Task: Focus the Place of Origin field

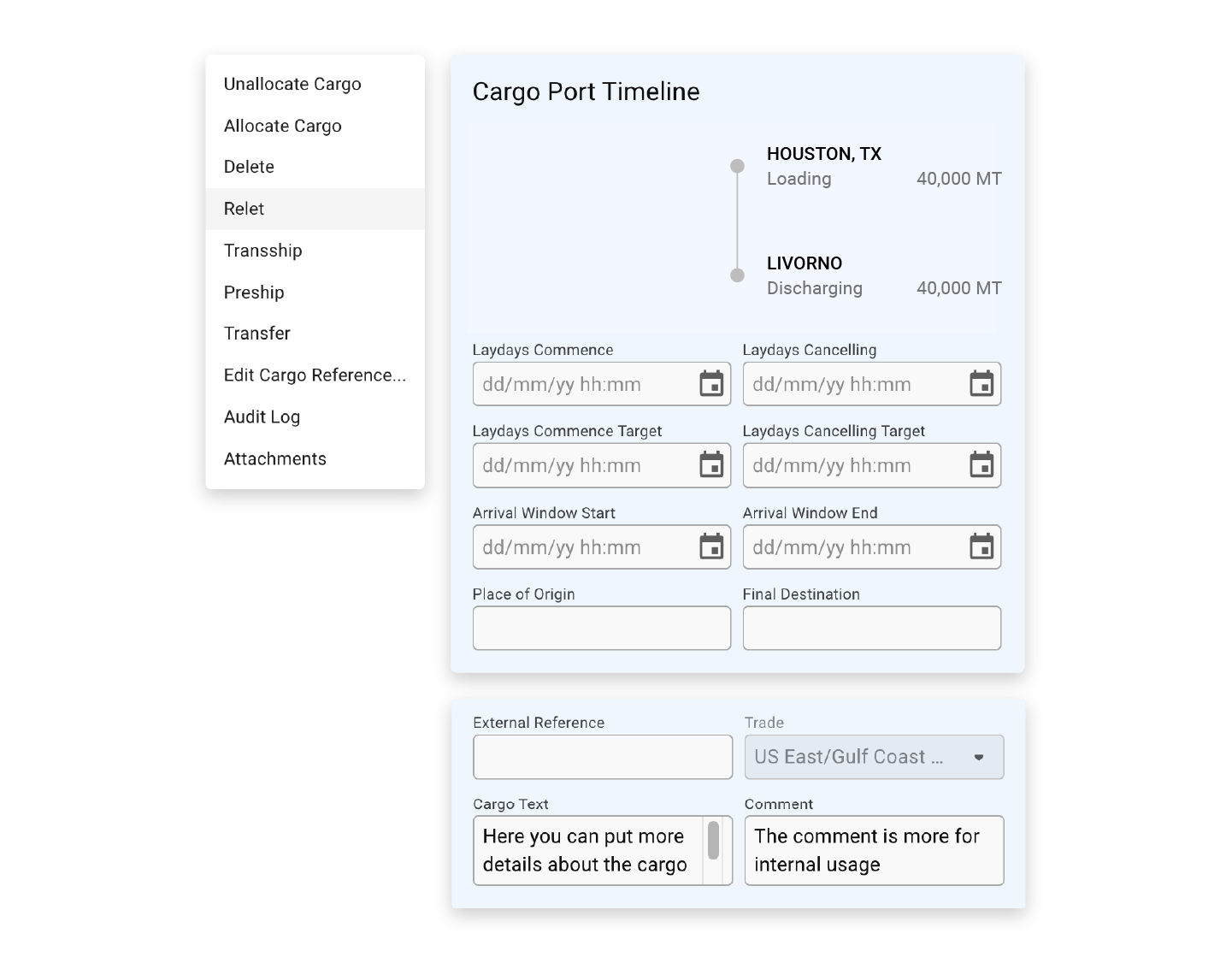Action: (602, 628)
